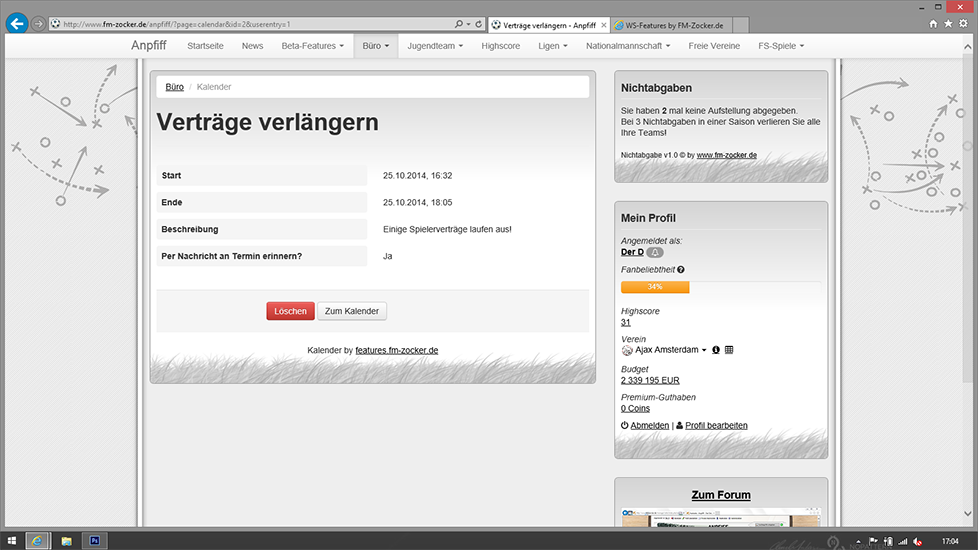The width and height of the screenshot is (978, 550).
Task: Open the Highscore navigation item
Action: coord(500,46)
